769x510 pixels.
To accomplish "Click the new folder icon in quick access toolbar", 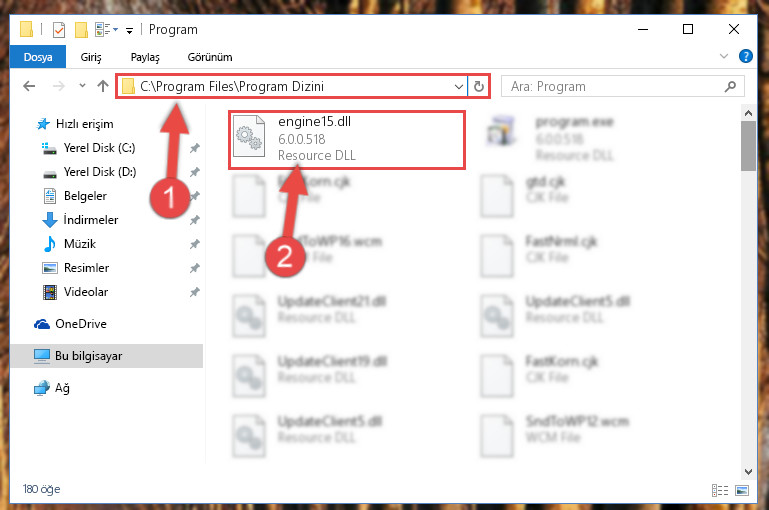I will [81, 29].
